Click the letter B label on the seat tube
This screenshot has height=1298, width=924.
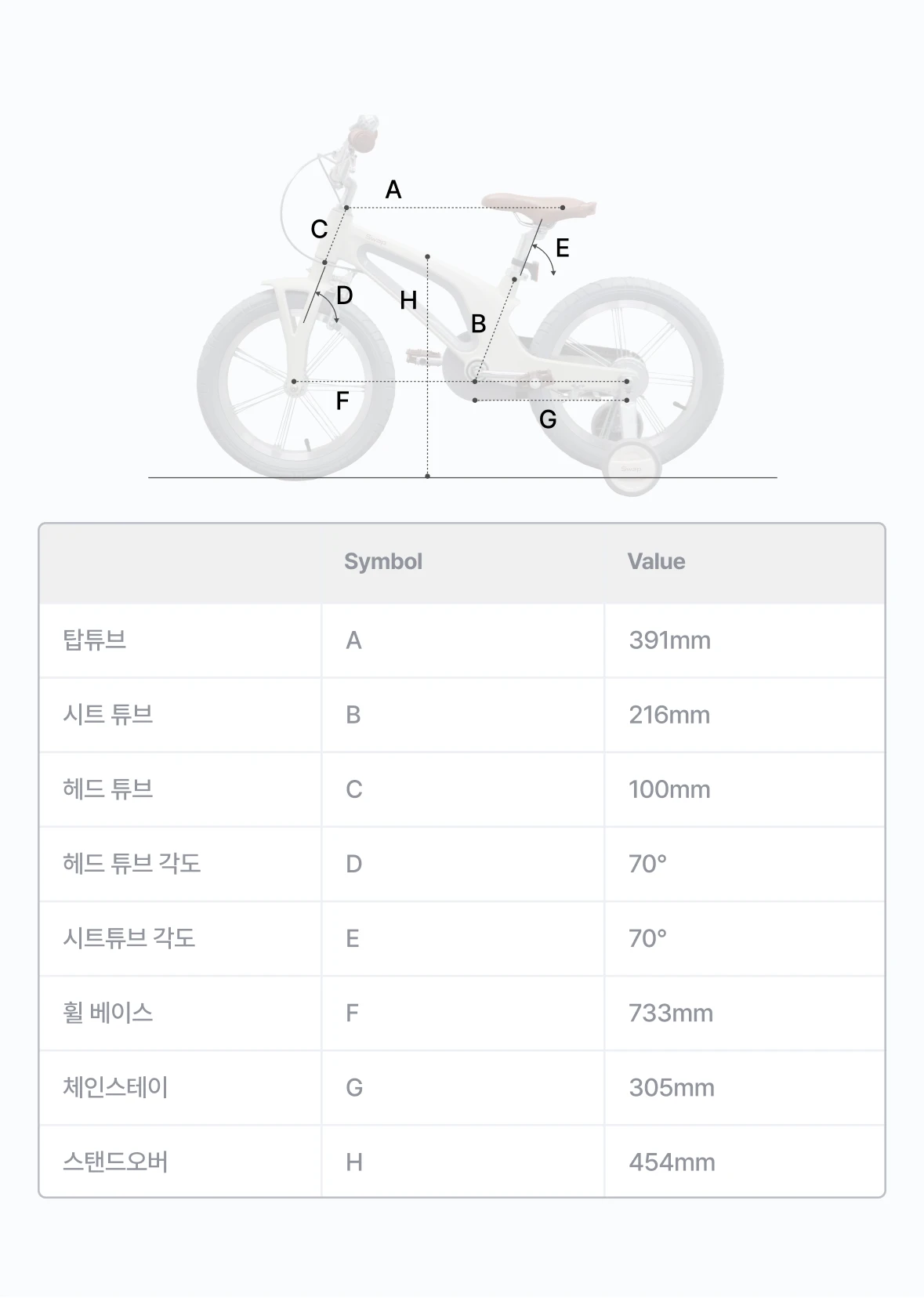[478, 324]
